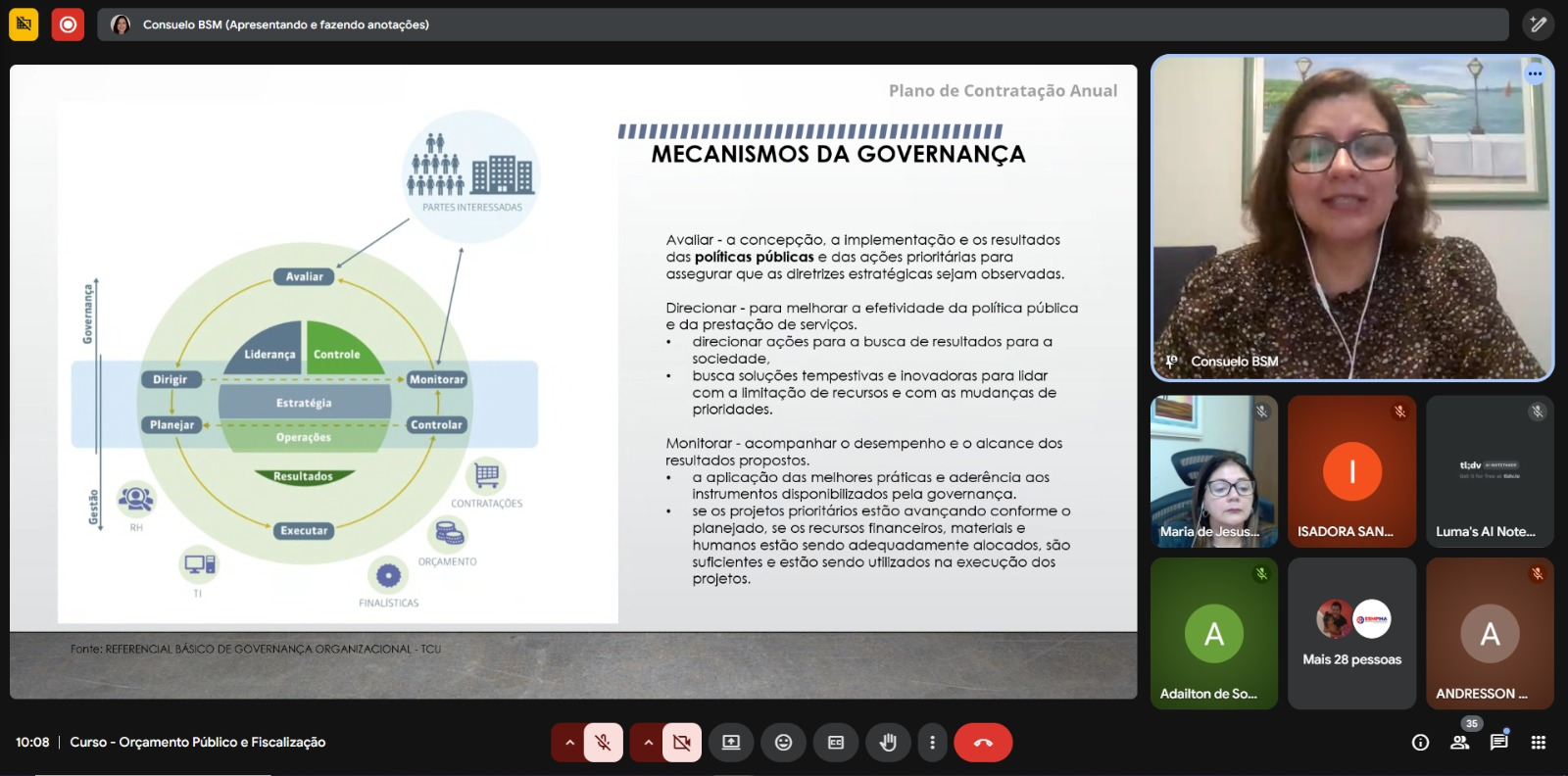
Task: Click the present screen icon
Action: click(731, 743)
